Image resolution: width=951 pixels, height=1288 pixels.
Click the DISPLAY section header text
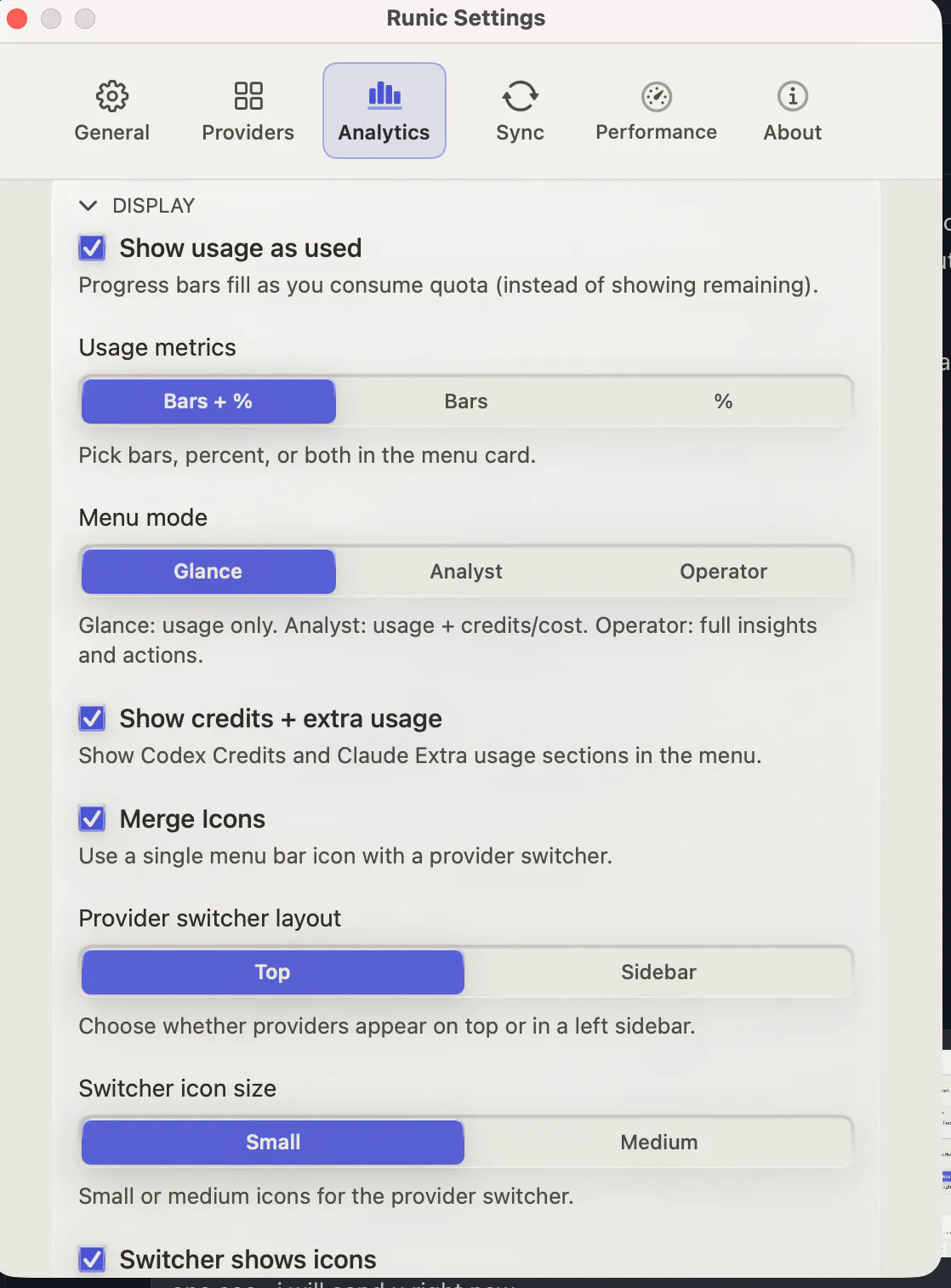154,206
